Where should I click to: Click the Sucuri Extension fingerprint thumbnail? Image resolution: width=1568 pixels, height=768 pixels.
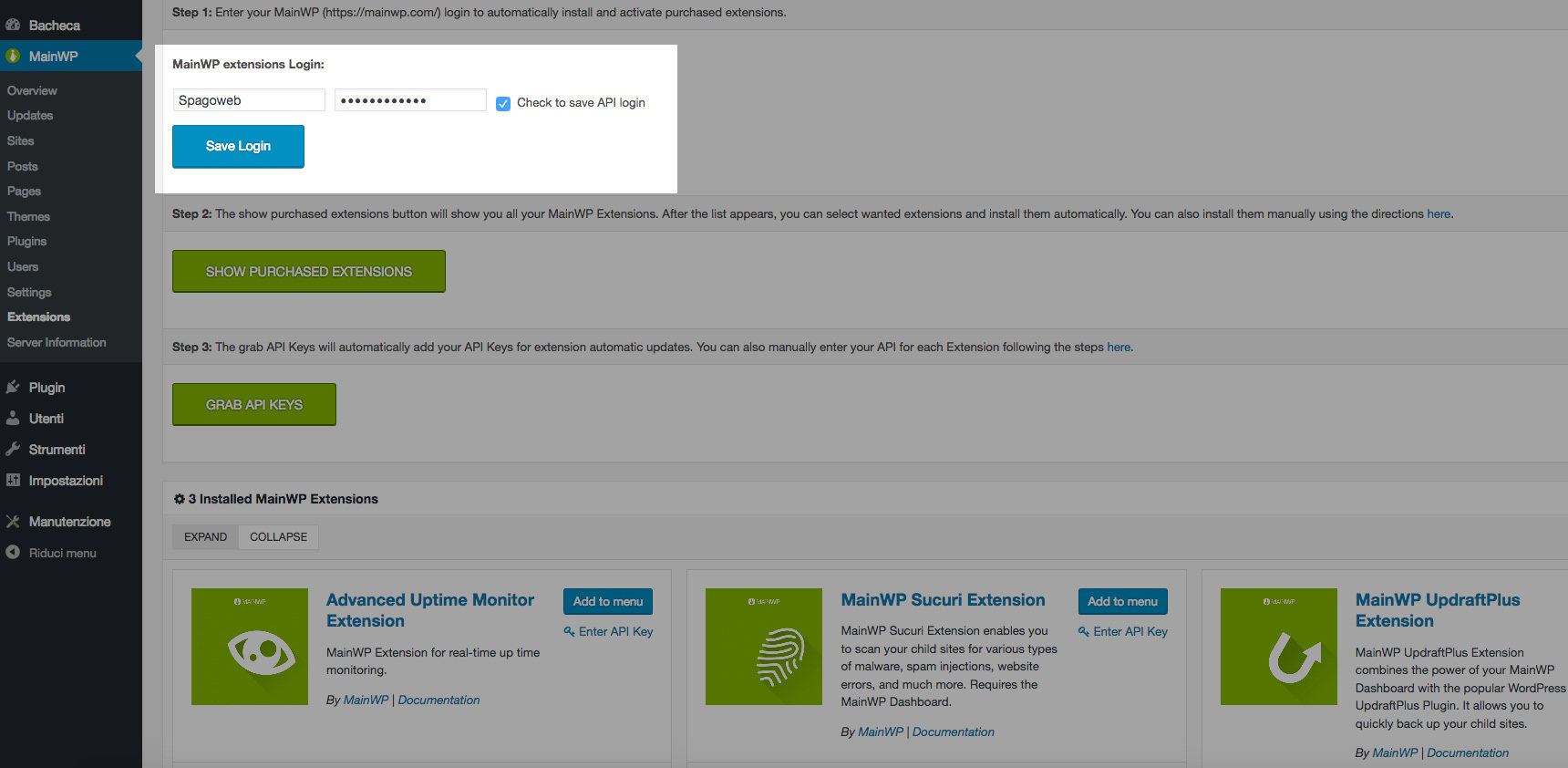tap(764, 647)
